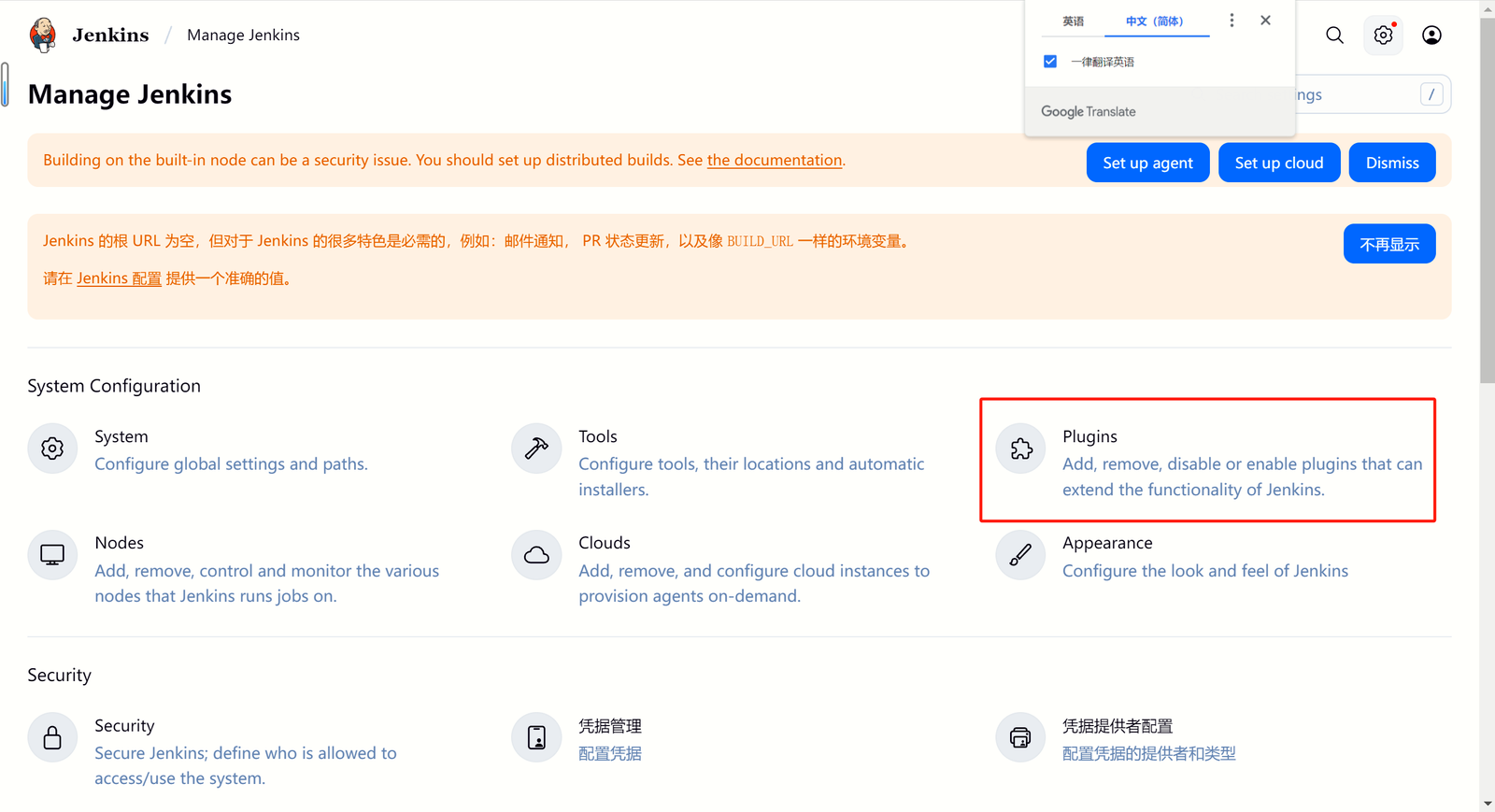Click the Appearance brush icon
The height and width of the screenshot is (812, 1495).
(x=1020, y=555)
